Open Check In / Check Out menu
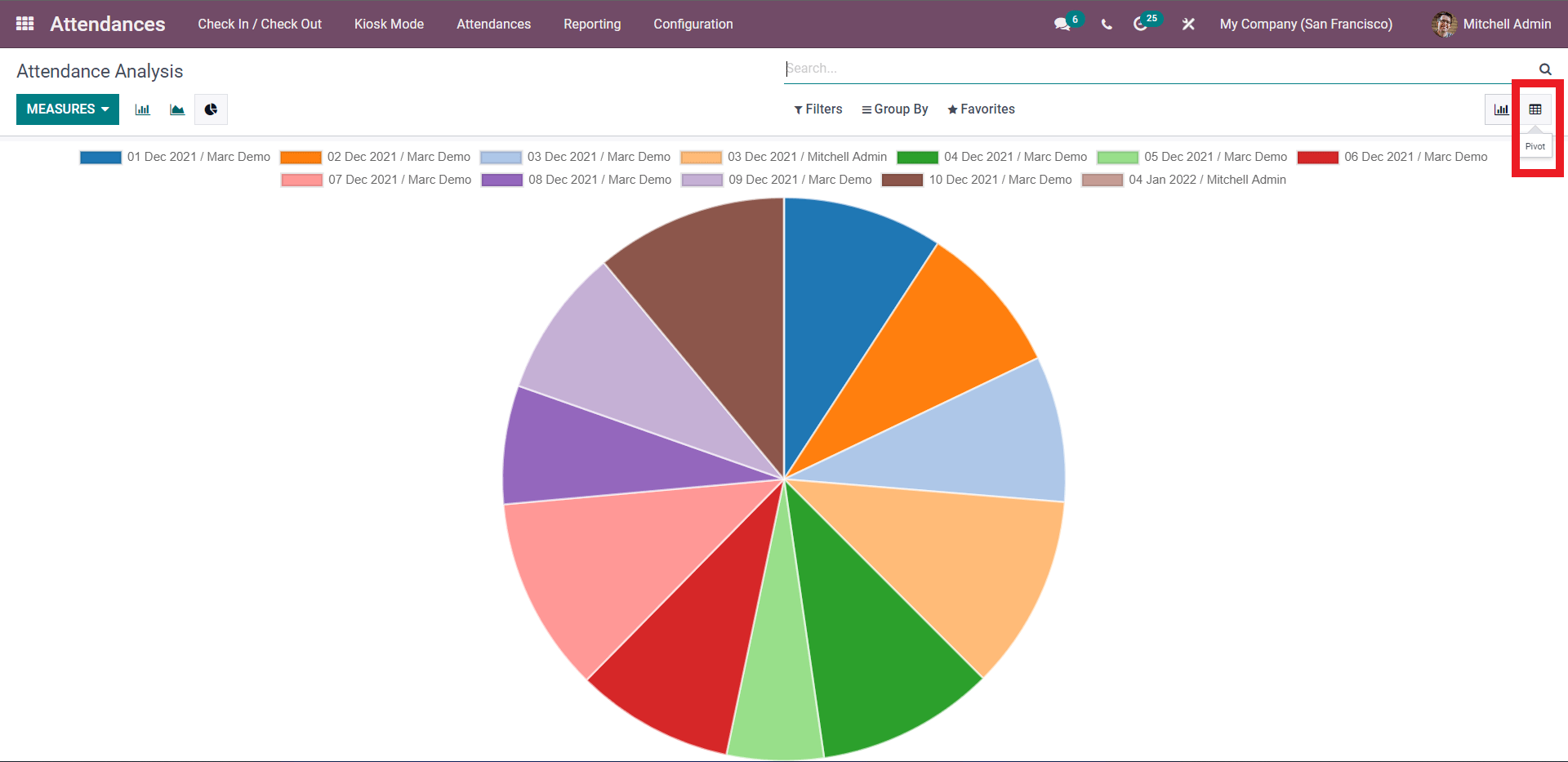1568x762 pixels. (260, 25)
